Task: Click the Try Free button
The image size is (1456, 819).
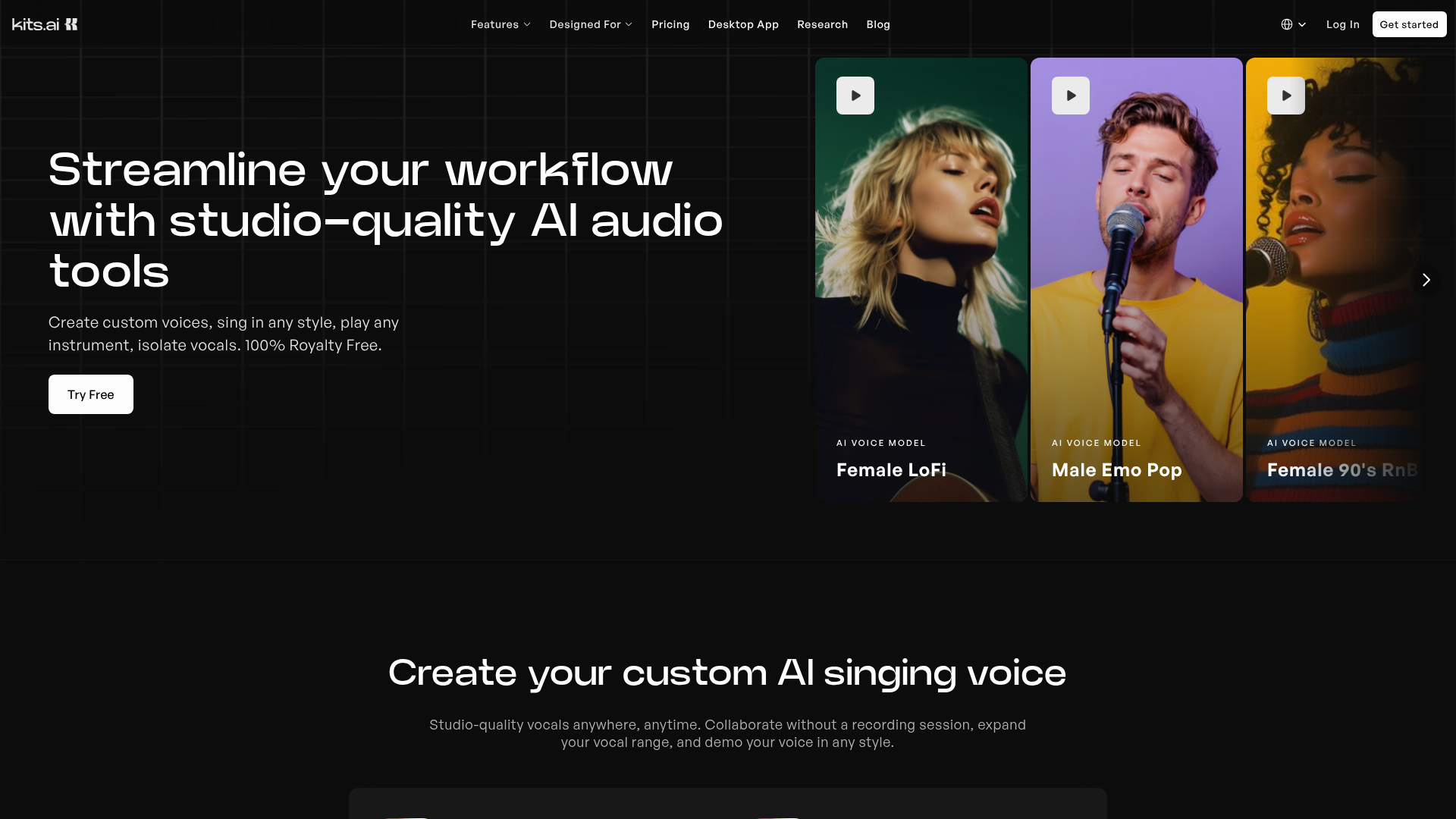Action: coord(90,394)
